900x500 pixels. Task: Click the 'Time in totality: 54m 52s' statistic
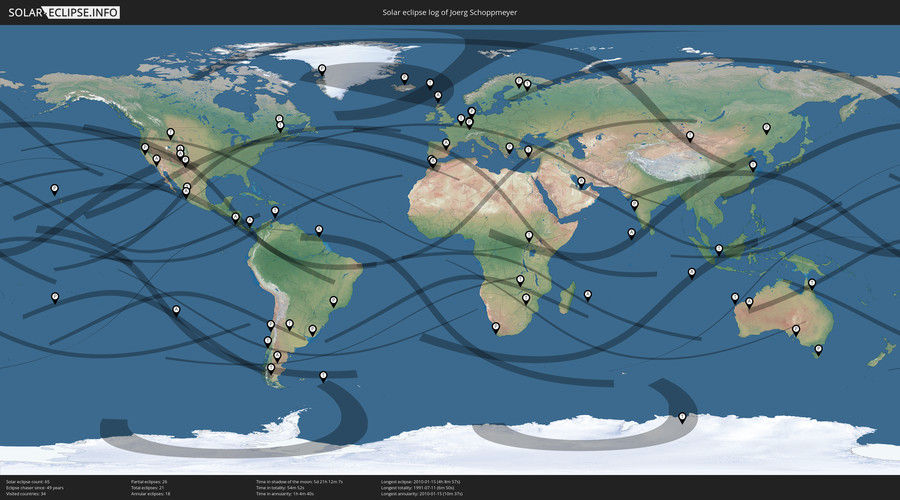coord(280,488)
